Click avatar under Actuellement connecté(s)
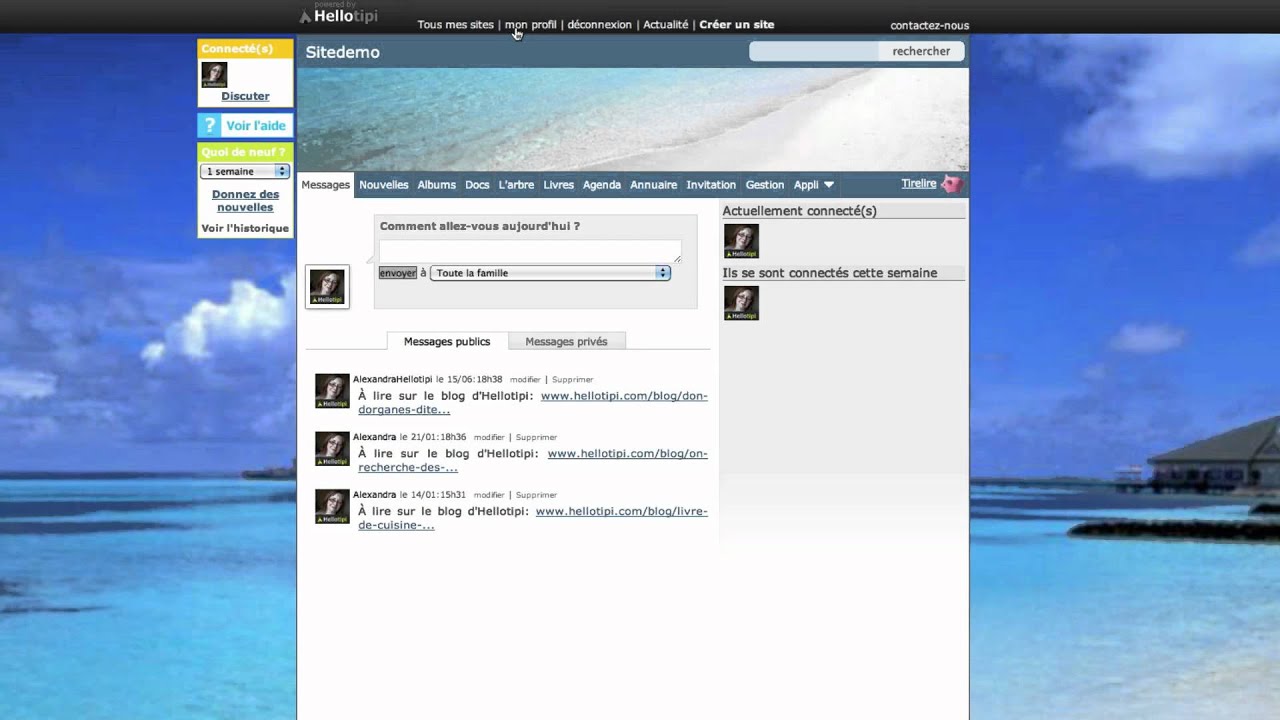The width and height of the screenshot is (1280, 720). 741,241
